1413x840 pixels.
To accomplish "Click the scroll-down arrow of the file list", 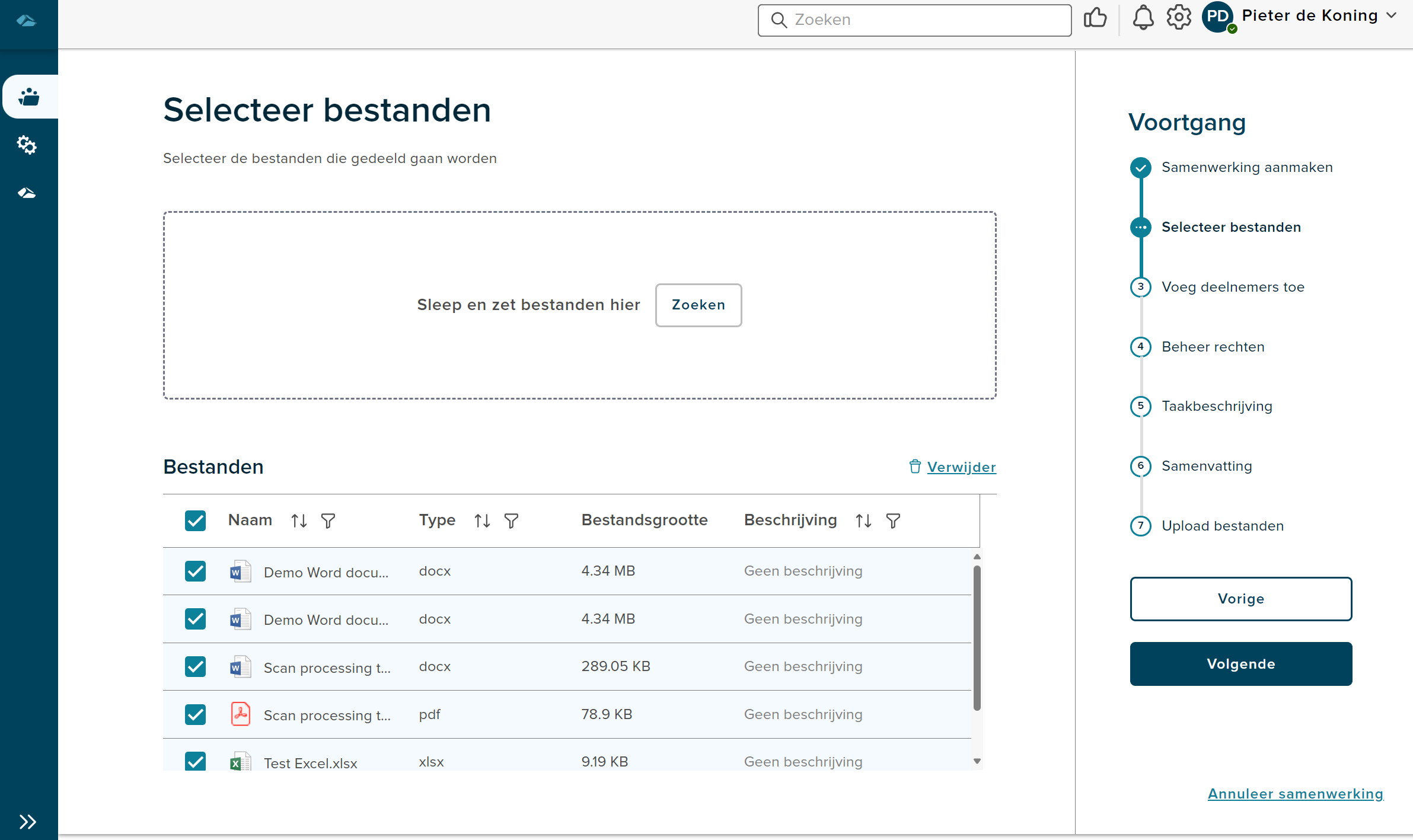I will click(977, 761).
